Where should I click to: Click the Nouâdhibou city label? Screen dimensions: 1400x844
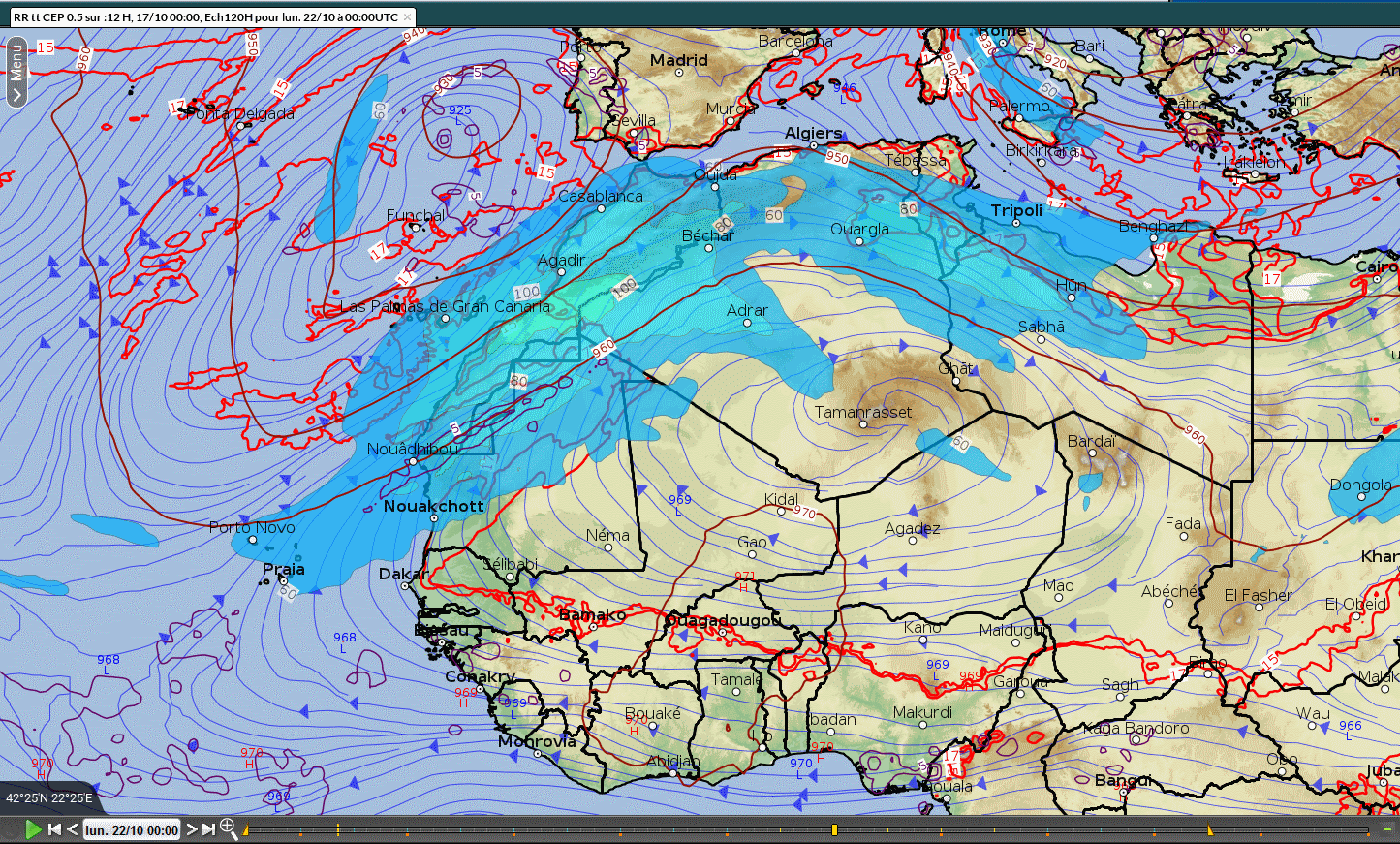click(x=413, y=449)
